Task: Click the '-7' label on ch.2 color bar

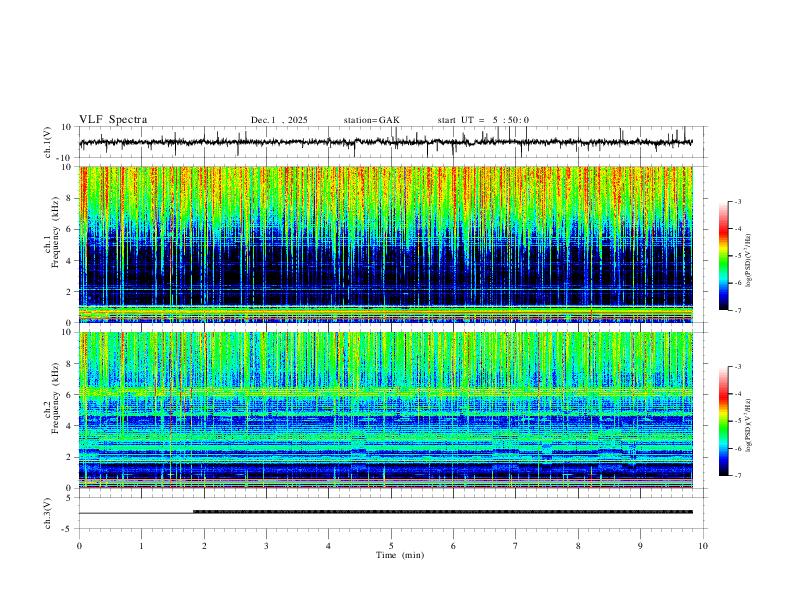Action: [x=738, y=476]
